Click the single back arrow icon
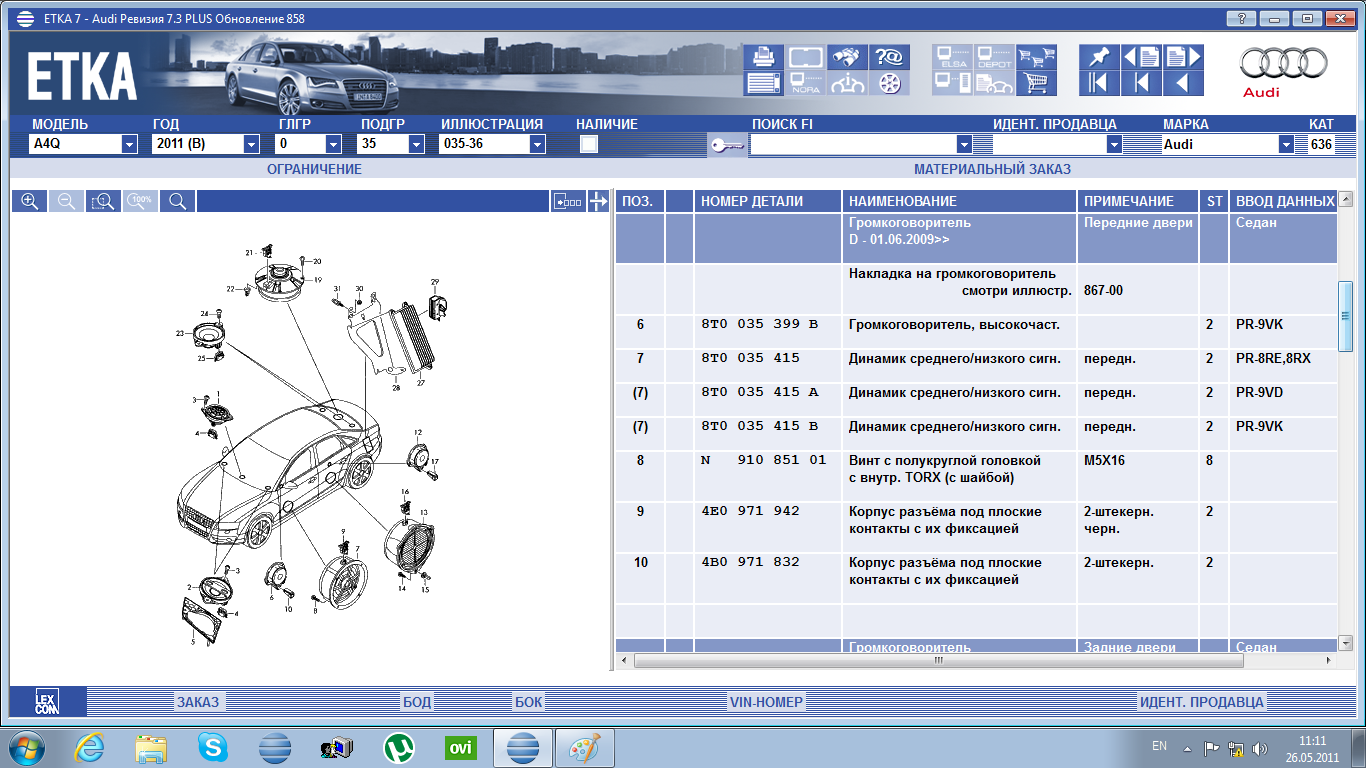The image size is (1366, 768). coord(1183,83)
